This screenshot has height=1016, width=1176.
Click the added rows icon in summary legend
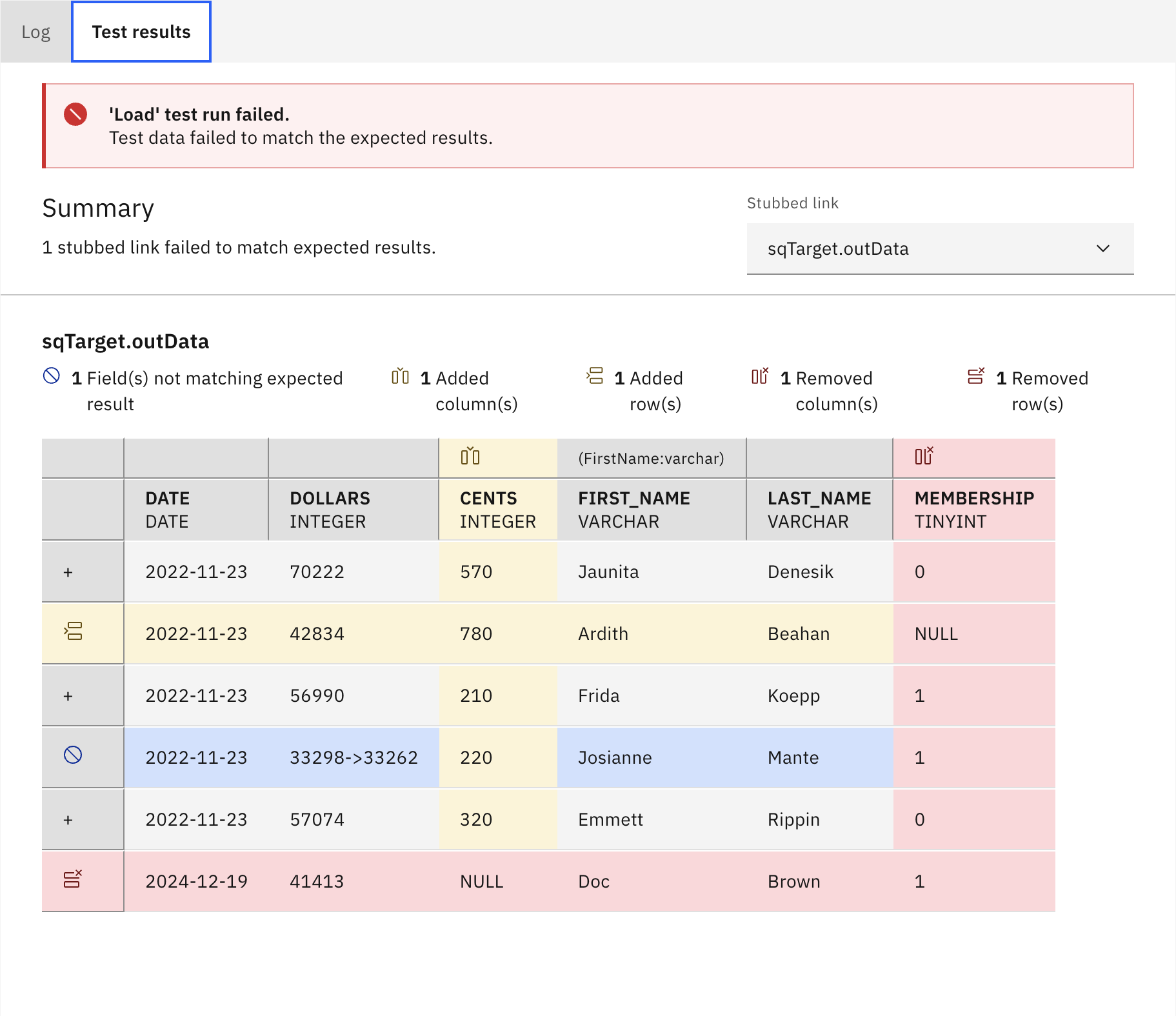(595, 376)
